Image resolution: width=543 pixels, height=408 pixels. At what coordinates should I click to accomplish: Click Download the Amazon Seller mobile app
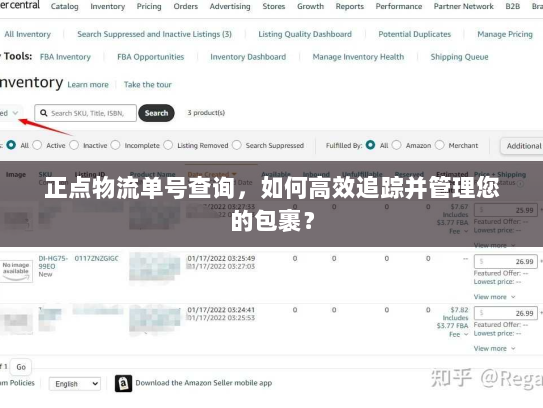click(x=204, y=383)
